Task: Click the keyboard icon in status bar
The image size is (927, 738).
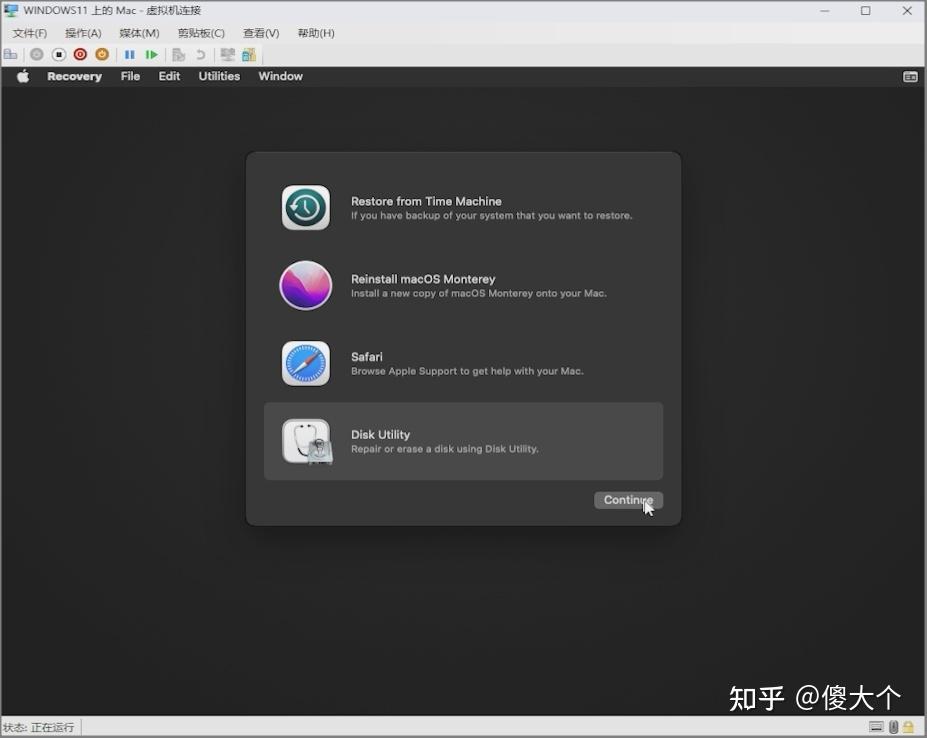Action: (x=877, y=727)
